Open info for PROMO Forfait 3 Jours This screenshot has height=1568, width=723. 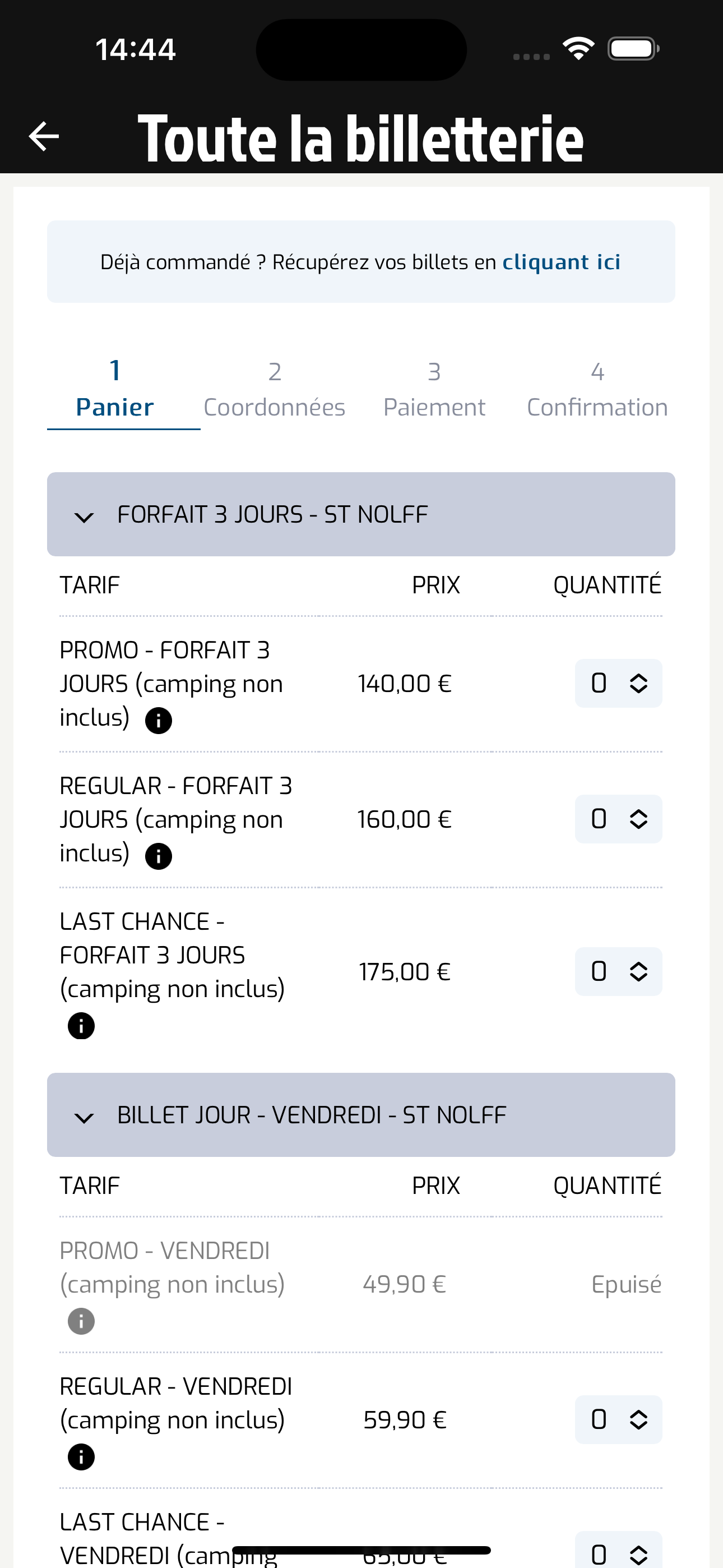coord(158,721)
